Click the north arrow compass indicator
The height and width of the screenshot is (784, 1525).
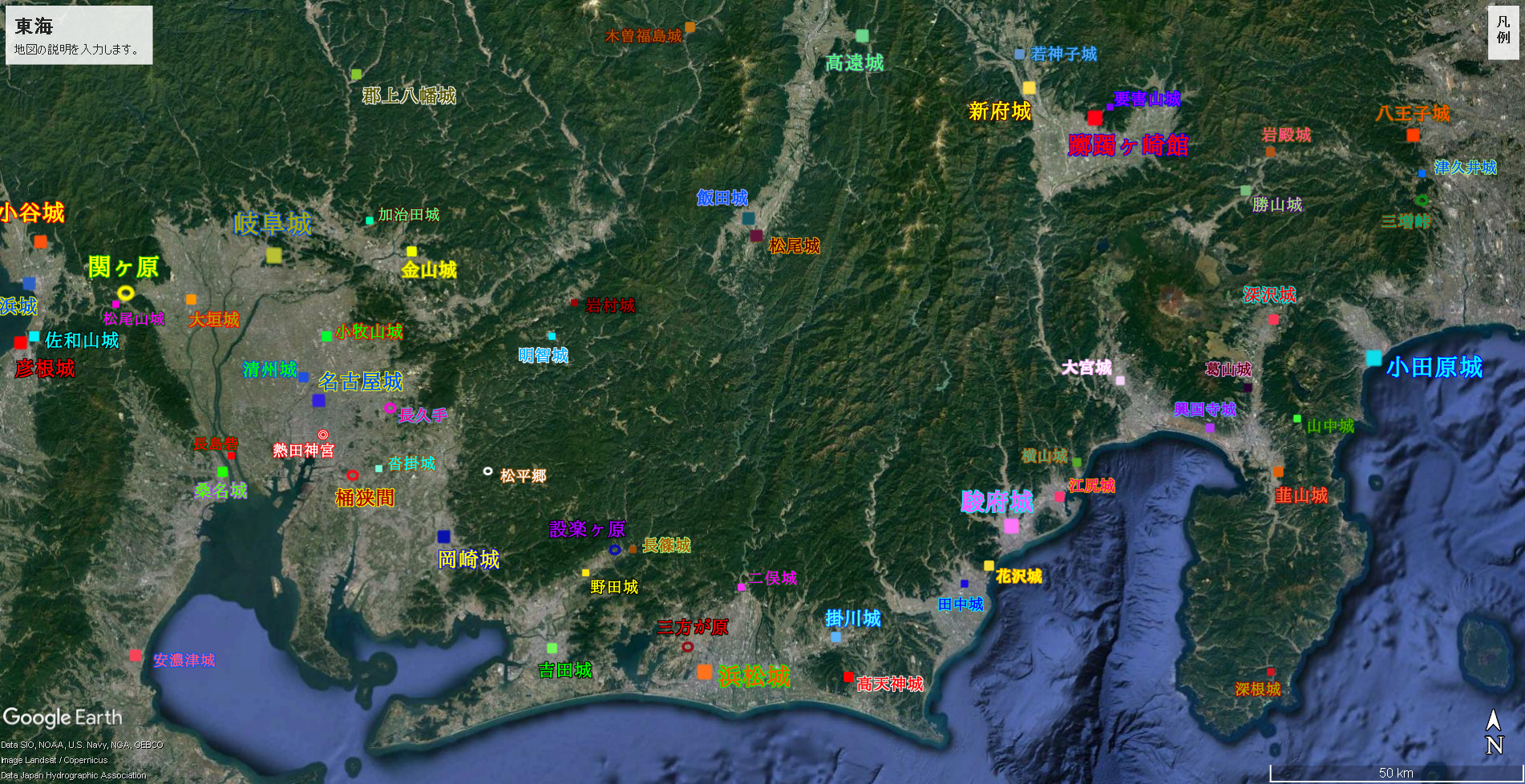(x=1493, y=731)
